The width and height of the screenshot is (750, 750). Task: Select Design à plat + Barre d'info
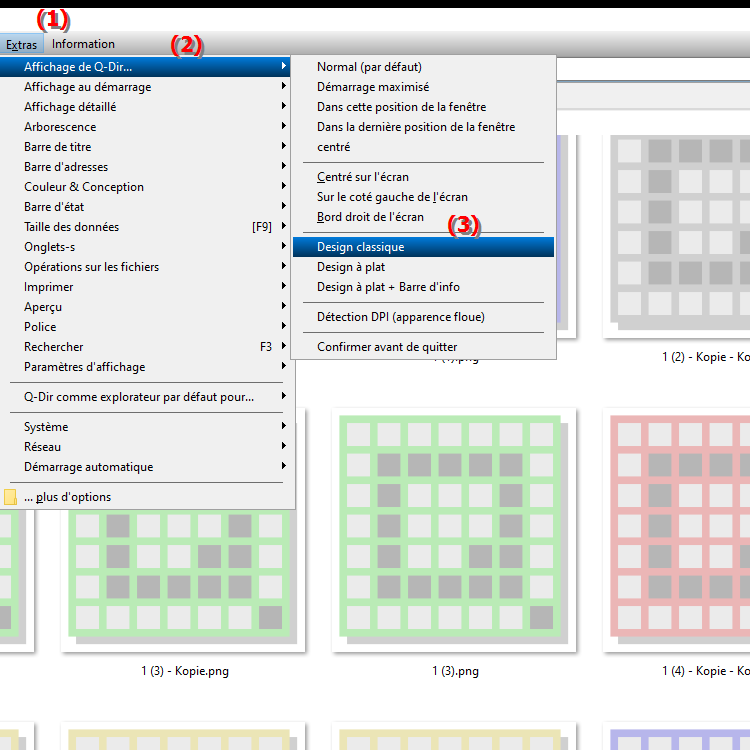coord(423,287)
